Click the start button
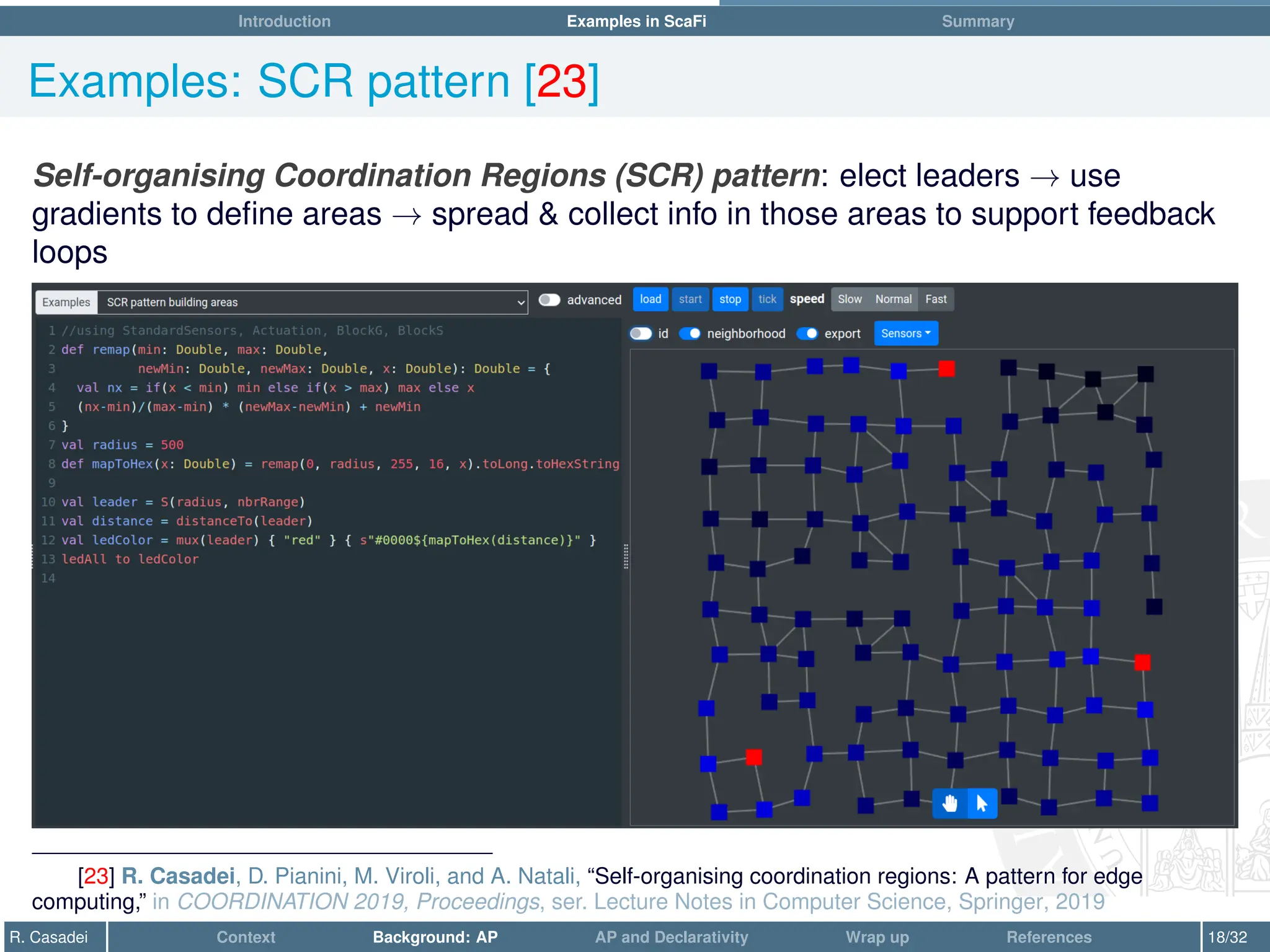This screenshot has height=952, width=1270. (690, 299)
